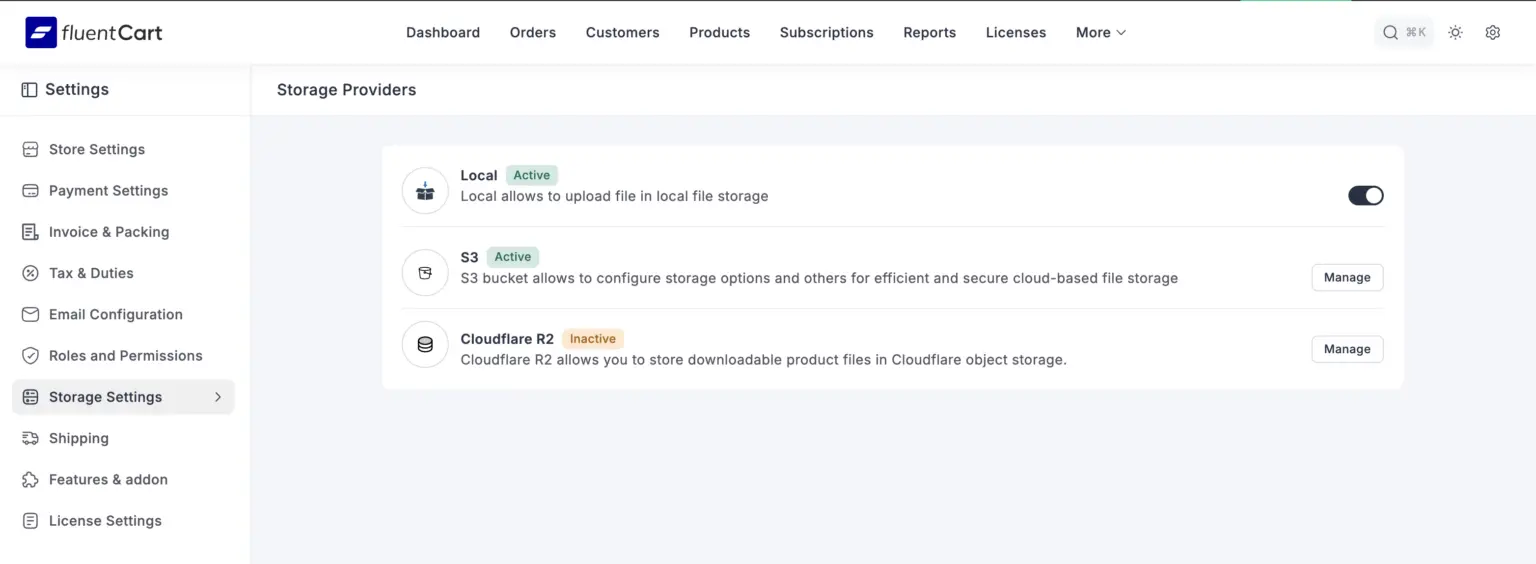Expand Storage Settings chevron arrow
The height and width of the screenshot is (564, 1536).
(x=218, y=397)
